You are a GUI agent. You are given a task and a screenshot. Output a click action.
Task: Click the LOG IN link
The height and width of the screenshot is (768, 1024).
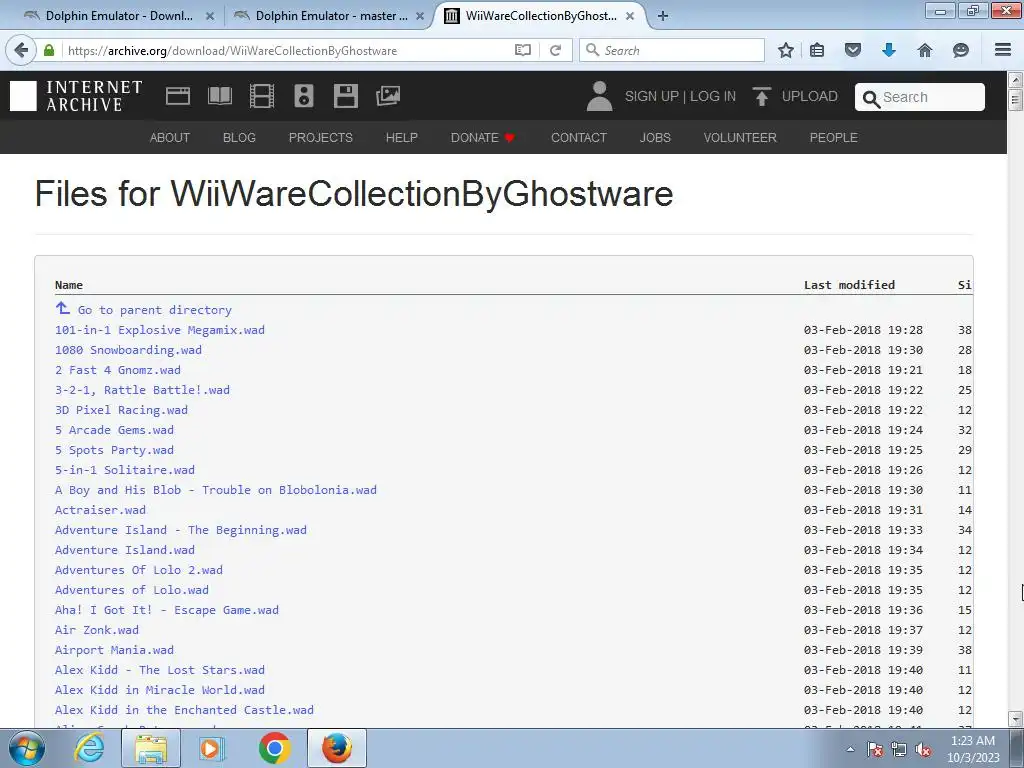(712, 96)
